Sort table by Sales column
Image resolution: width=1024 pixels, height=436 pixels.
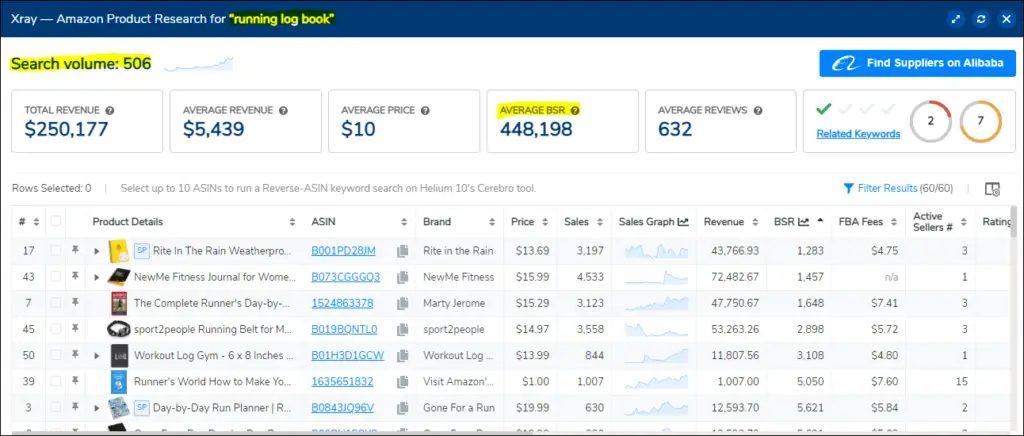[x=600, y=222]
